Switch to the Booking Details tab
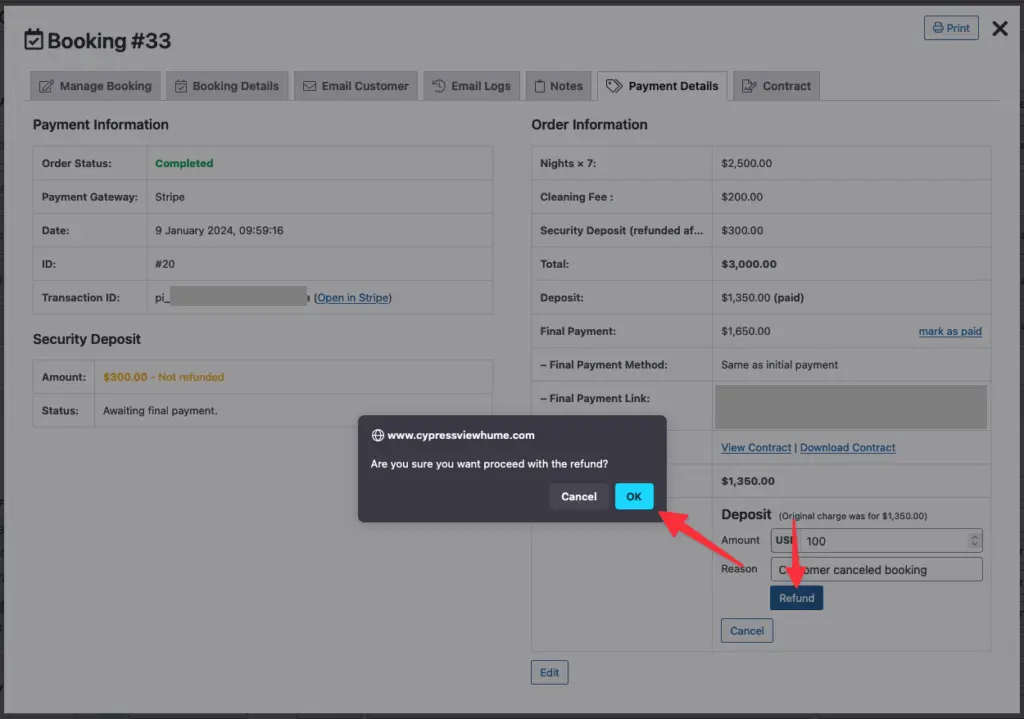This screenshot has width=1024, height=719. pos(227,86)
